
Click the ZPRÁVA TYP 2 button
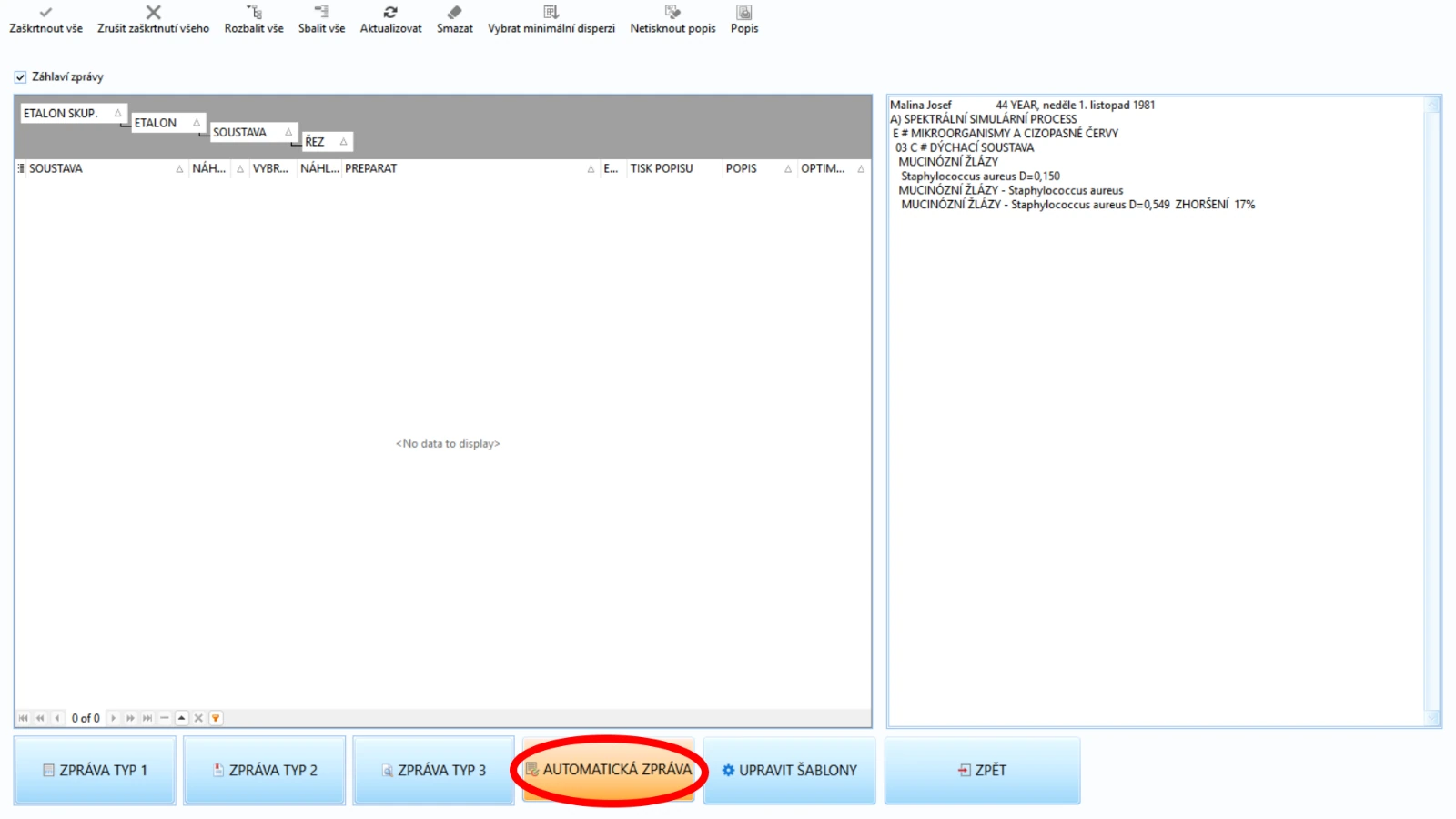pyautogui.click(x=265, y=770)
